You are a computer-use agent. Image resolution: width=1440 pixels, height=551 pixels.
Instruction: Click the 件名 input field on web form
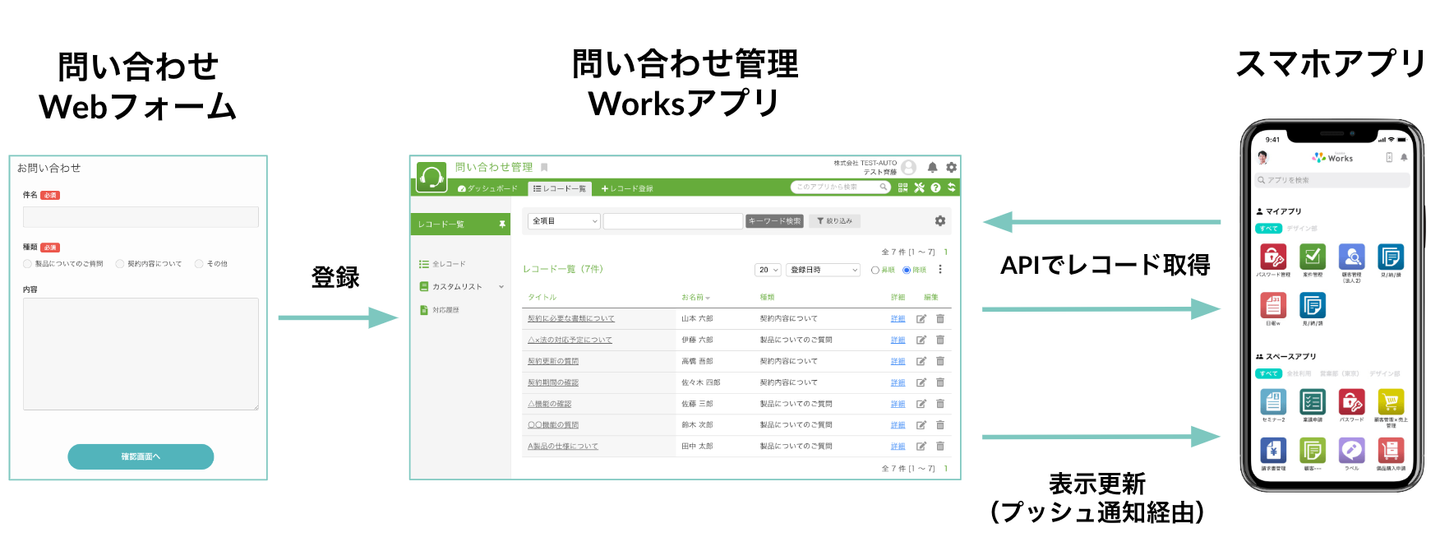coord(141,217)
